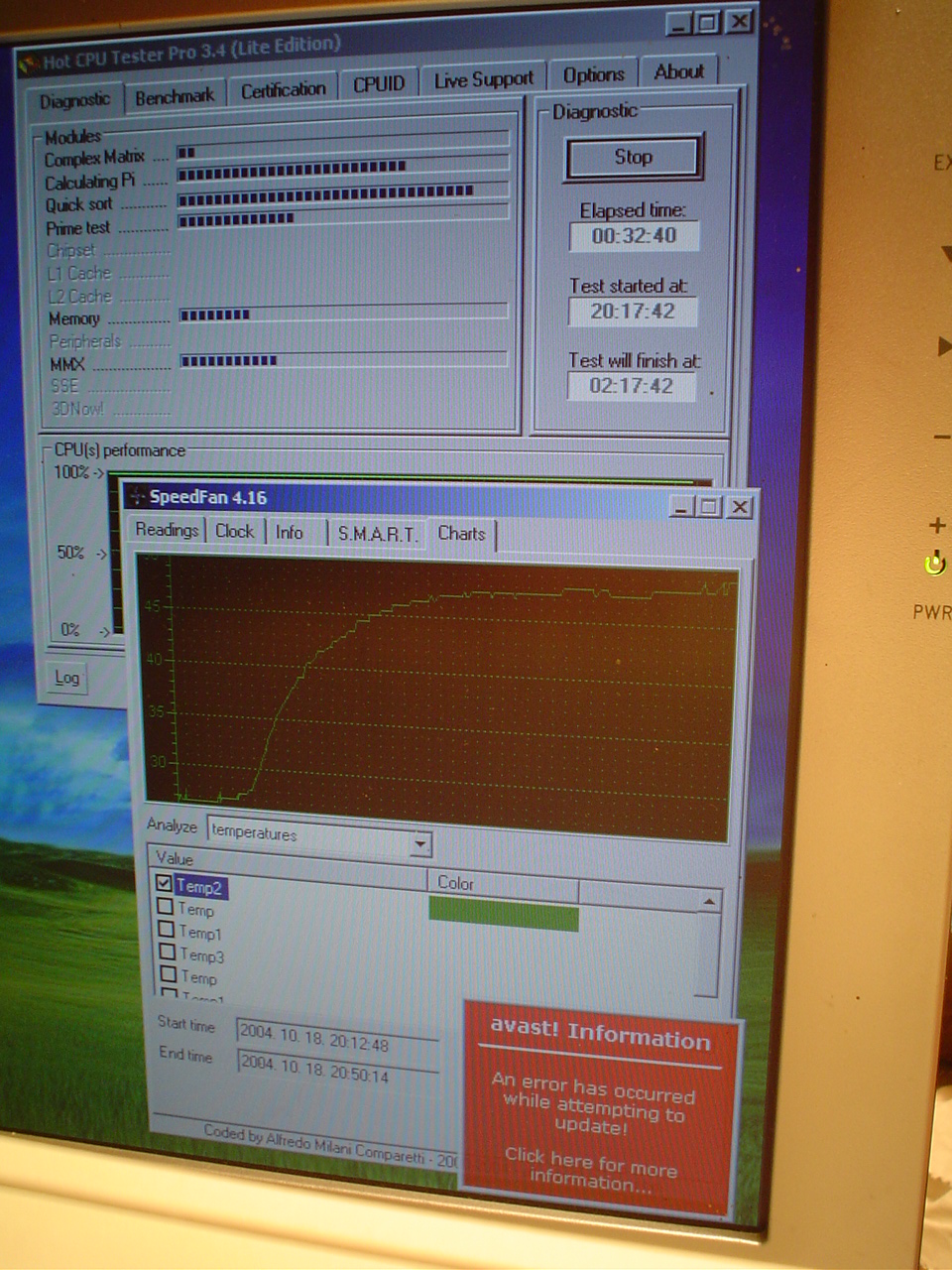952x1270 pixels.
Task: Click the Elapsed time value box
Action: pos(634,236)
